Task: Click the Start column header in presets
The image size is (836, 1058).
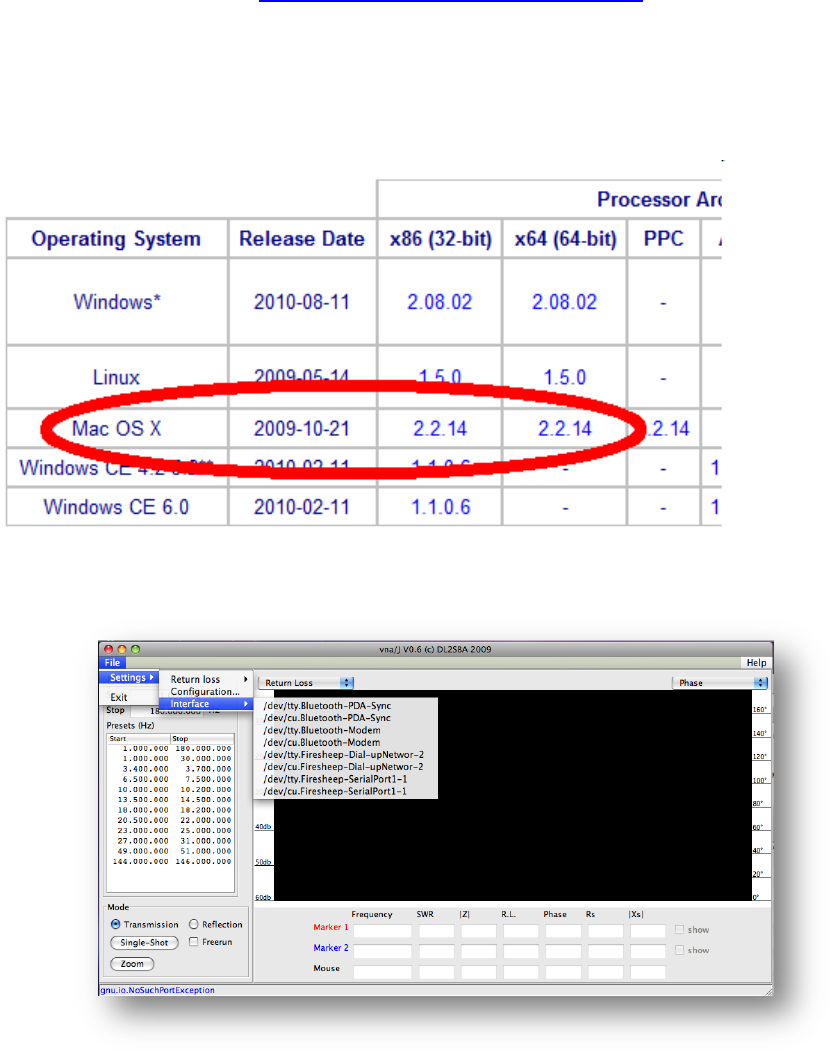Action: tap(139, 739)
